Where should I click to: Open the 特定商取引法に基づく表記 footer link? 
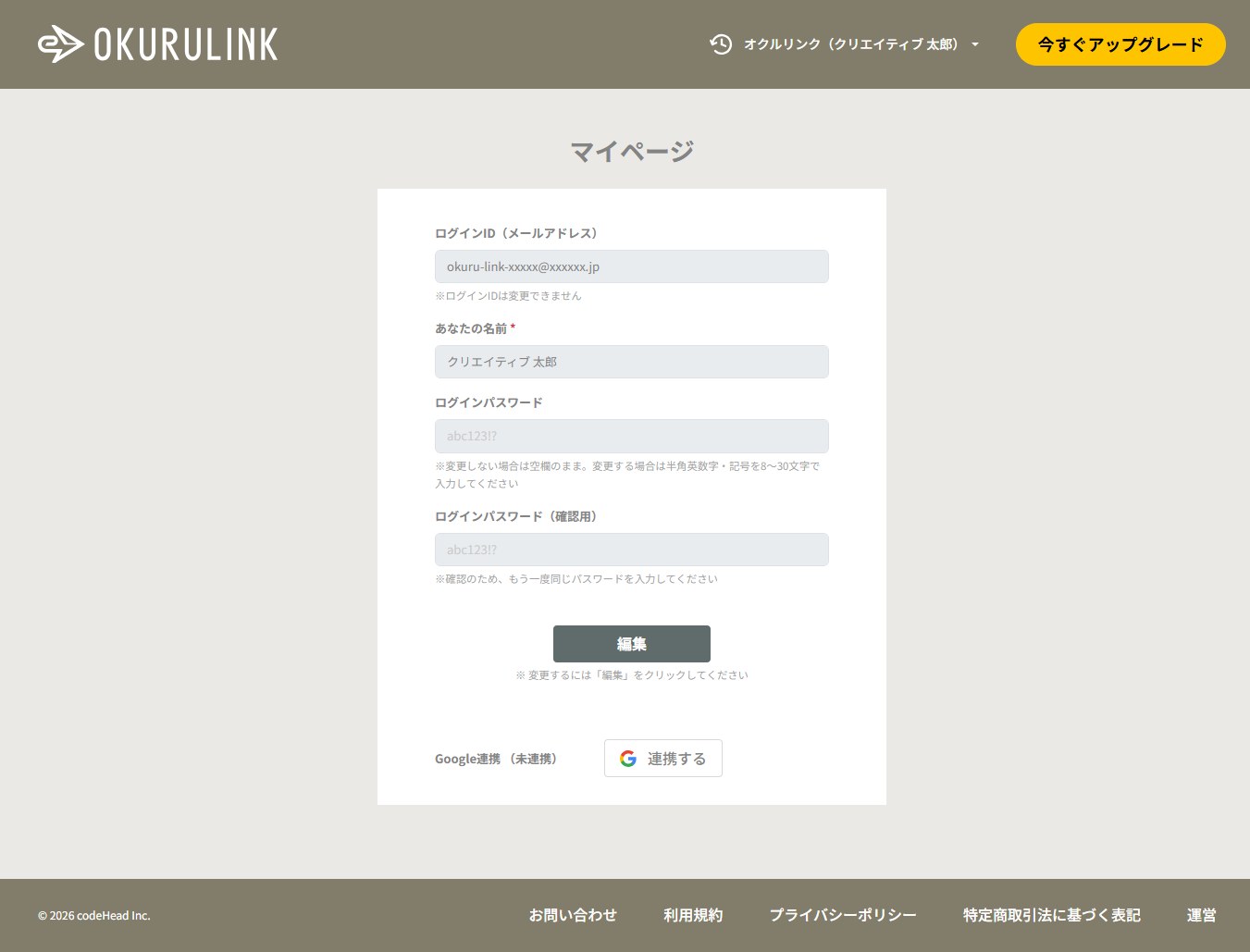[1051, 915]
